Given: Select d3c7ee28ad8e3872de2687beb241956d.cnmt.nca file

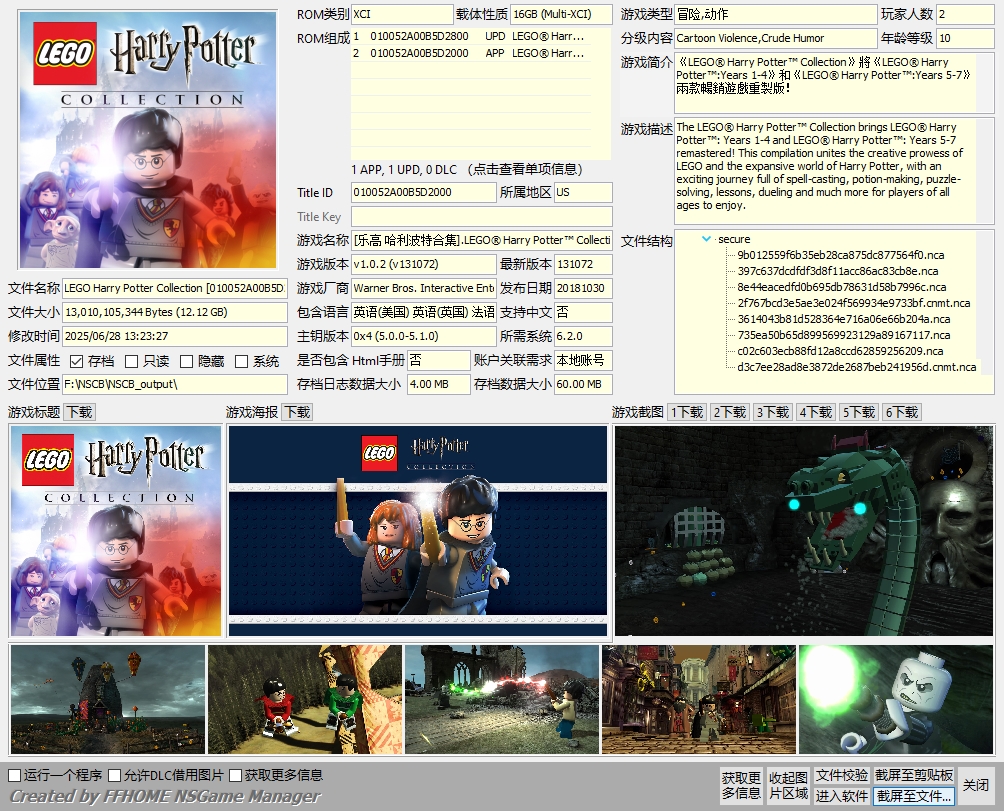Looking at the screenshot, I should click(857, 367).
